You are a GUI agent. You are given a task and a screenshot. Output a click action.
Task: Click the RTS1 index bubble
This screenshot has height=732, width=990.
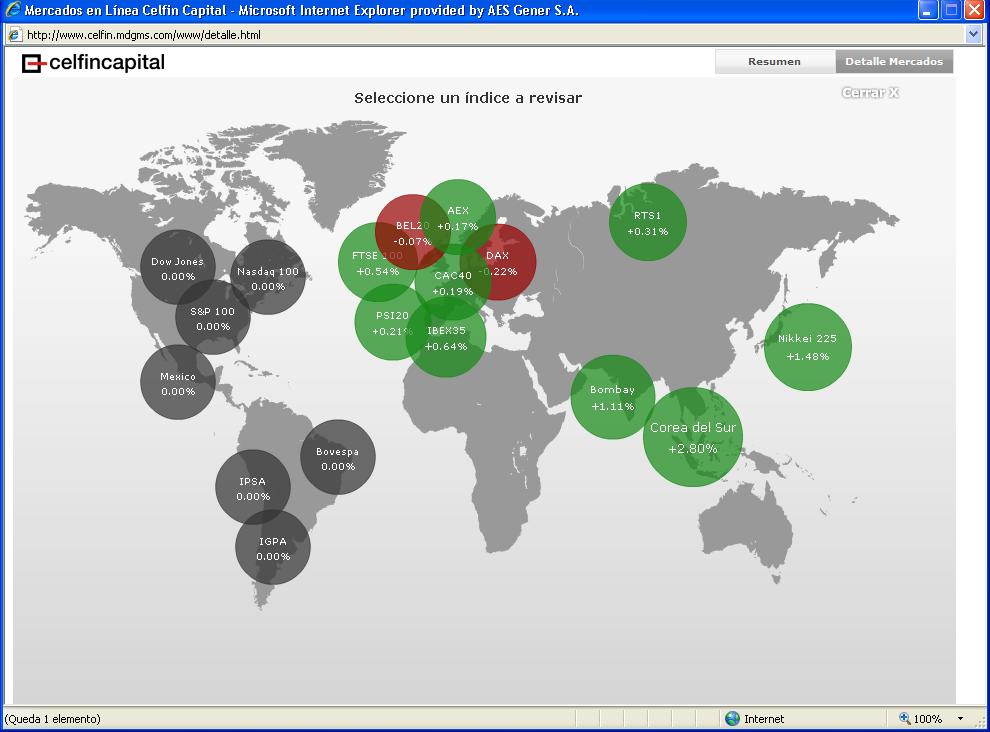(x=648, y=222)
